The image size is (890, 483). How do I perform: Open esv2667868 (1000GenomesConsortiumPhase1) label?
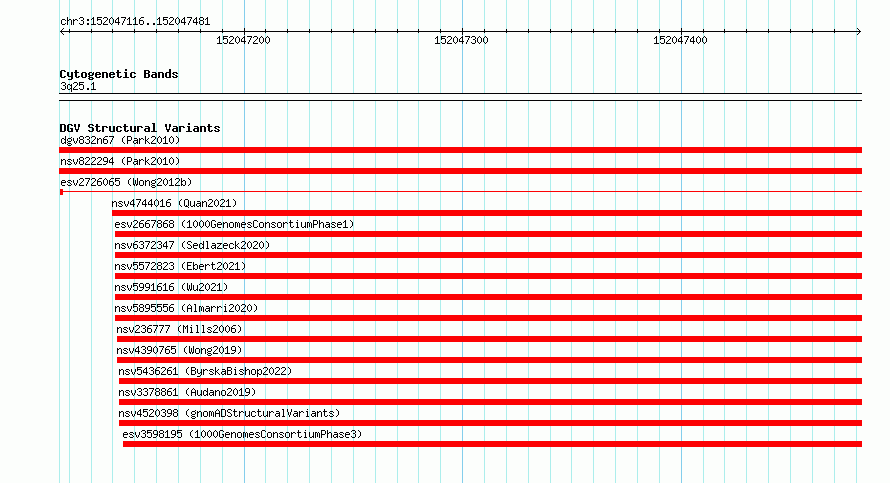pos(234,224)
